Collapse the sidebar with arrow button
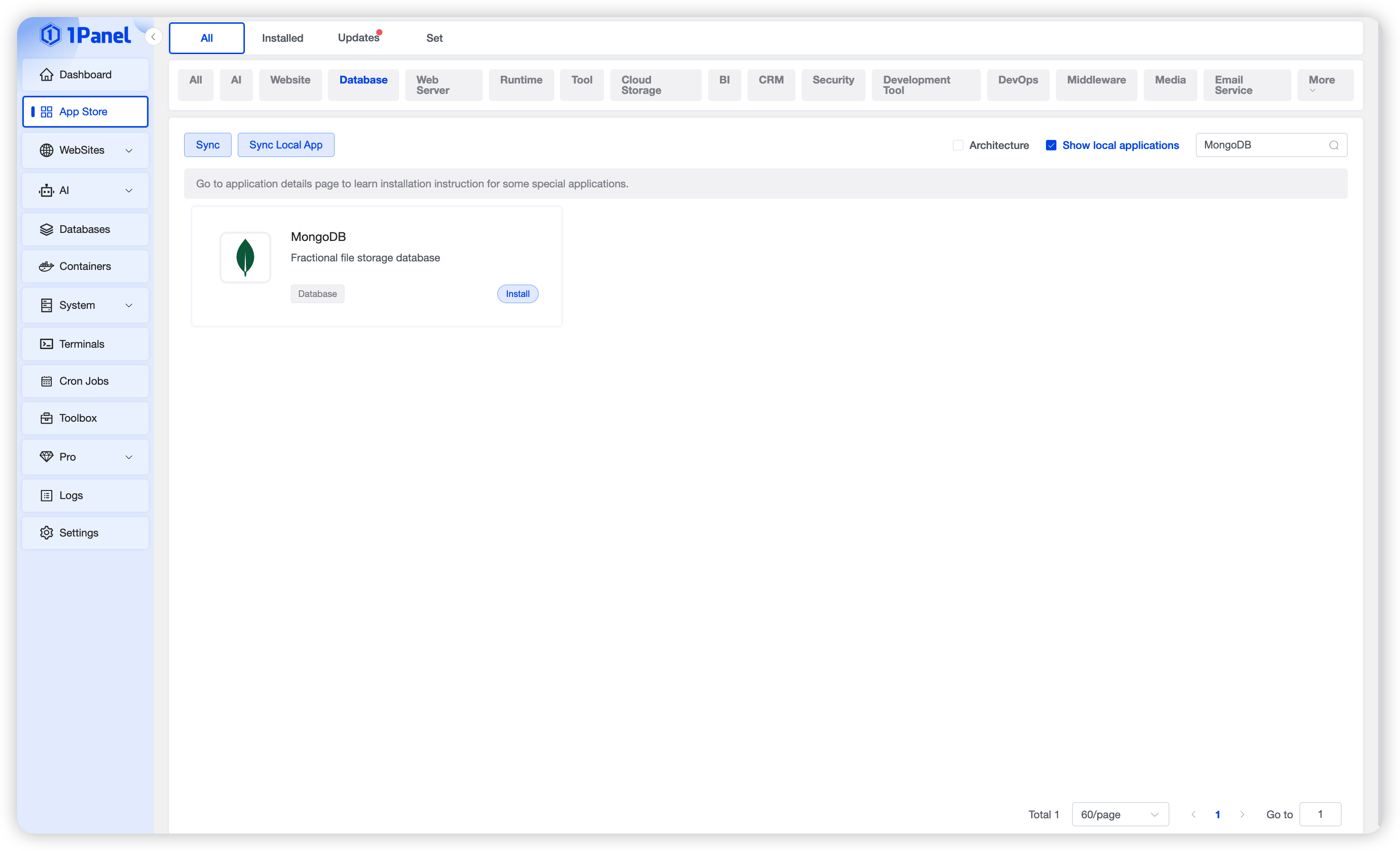 pyautogui.click(x=153, y=37)
